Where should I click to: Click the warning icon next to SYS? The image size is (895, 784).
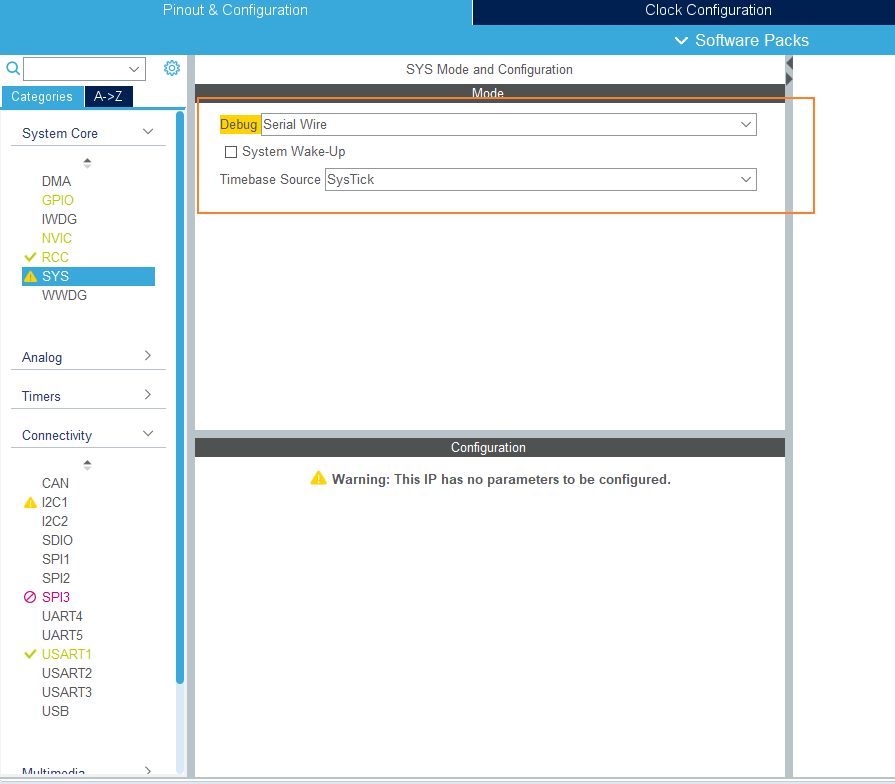pyautogui.click(x=31, y=277)
